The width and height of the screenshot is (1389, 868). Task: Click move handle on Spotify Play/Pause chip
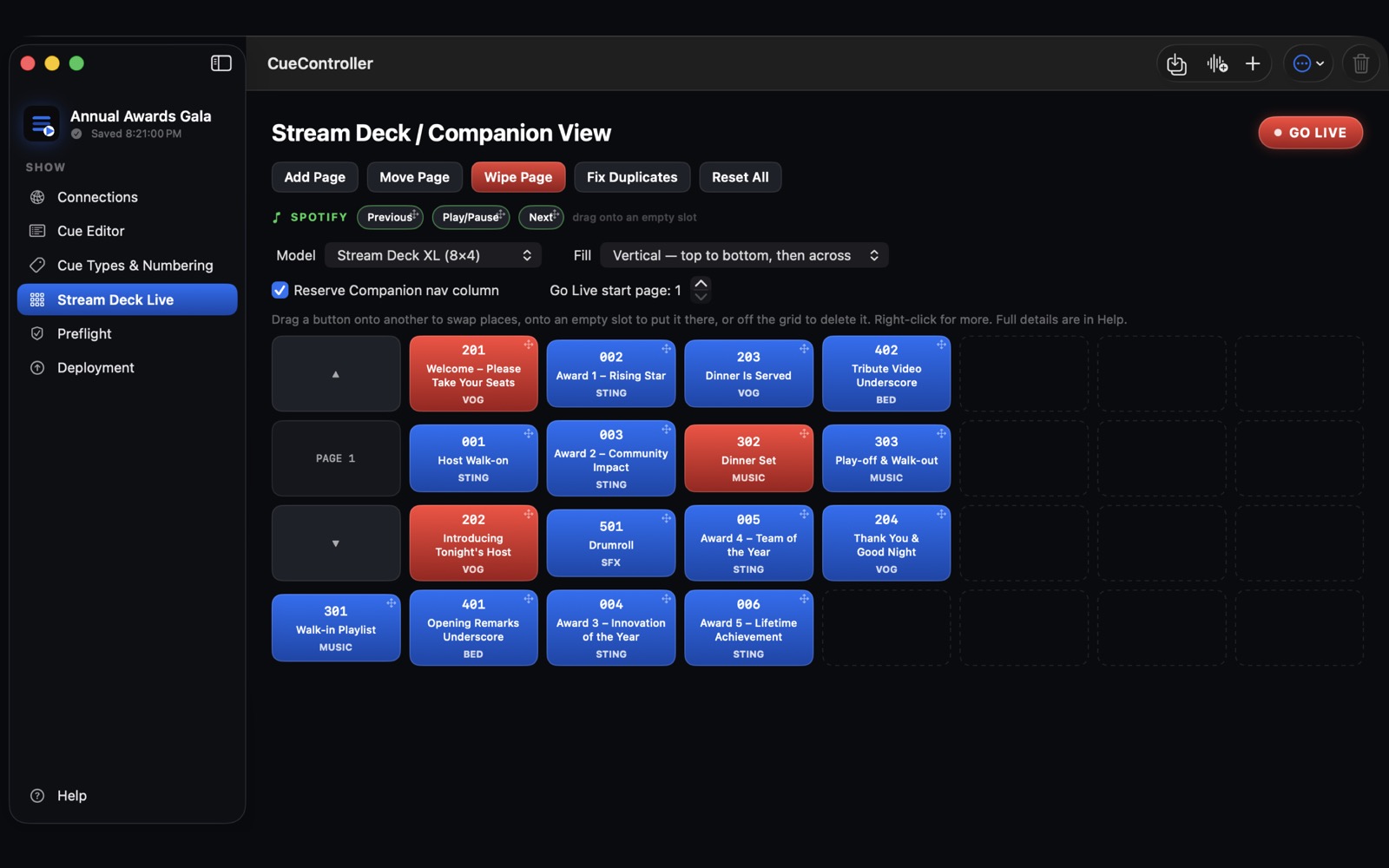click(x=502, y=214)
